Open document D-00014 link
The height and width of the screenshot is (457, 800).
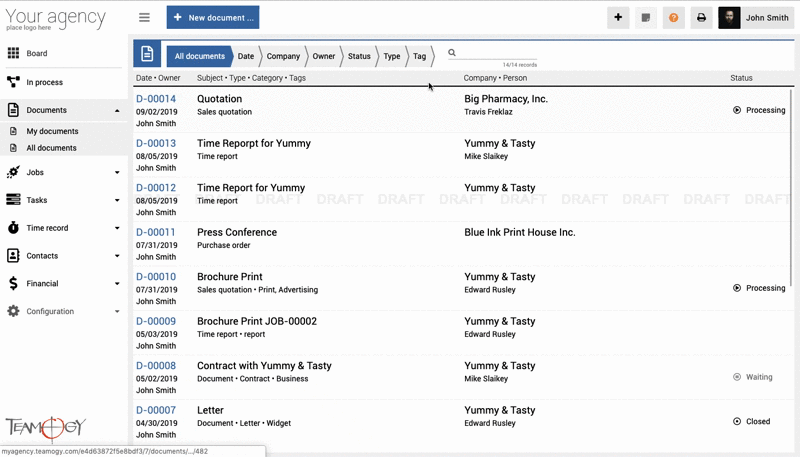point(156,99)
